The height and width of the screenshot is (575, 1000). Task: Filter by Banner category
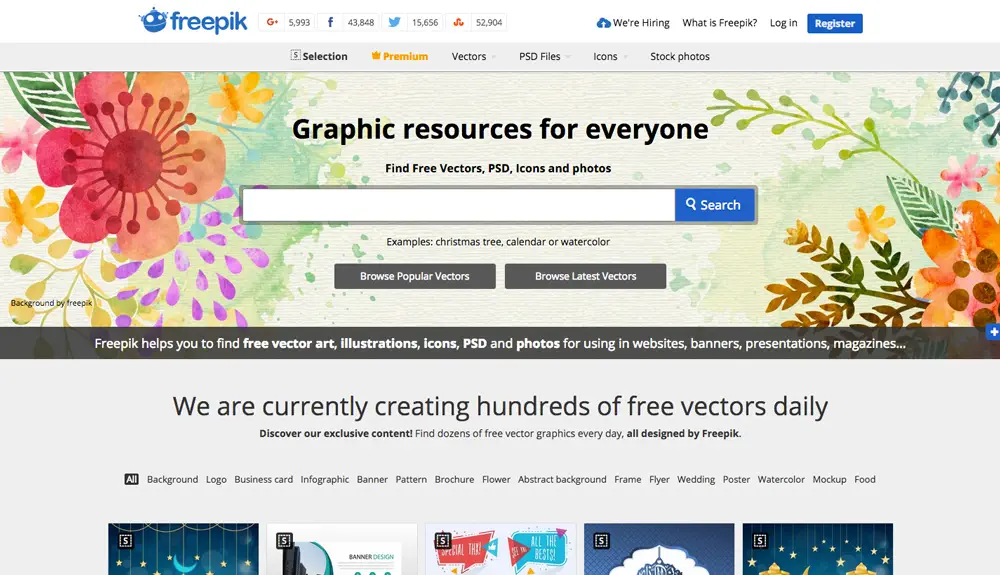[372, 479]
